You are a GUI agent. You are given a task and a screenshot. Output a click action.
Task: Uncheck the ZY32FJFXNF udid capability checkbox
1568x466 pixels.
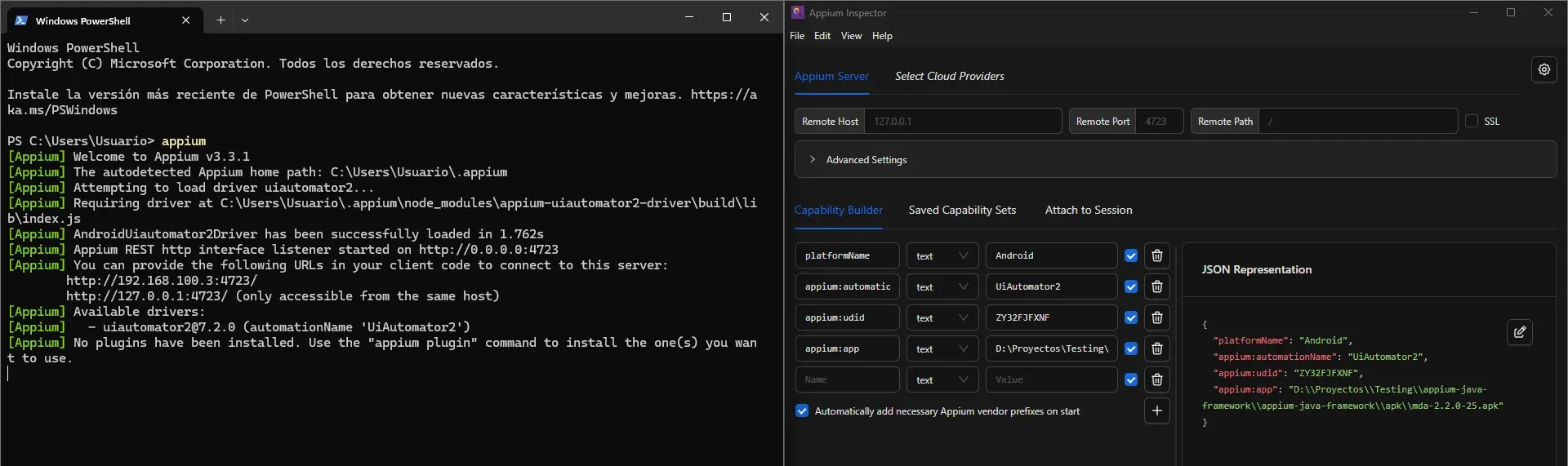coord(1131,317)
